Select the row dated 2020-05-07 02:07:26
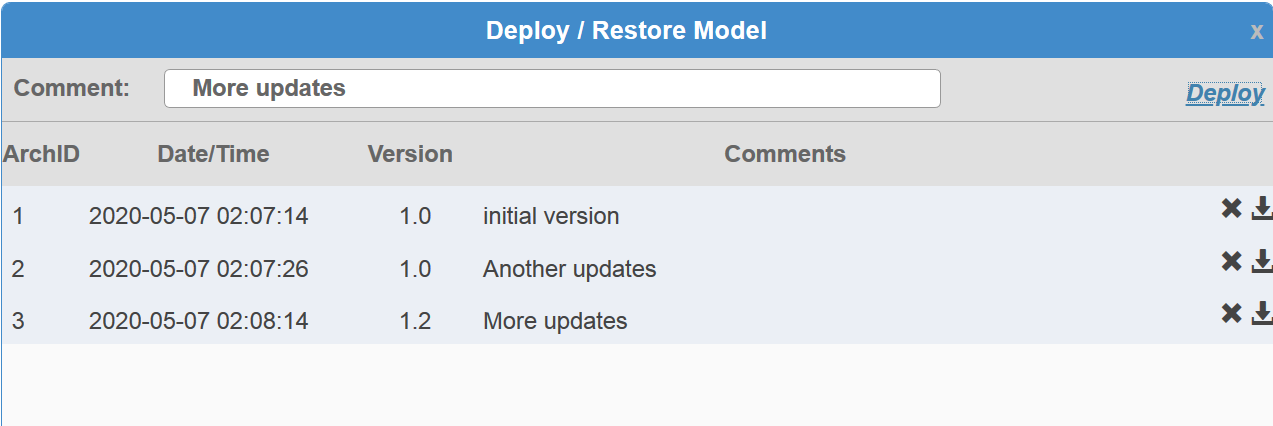 click(x=198, y=269)
